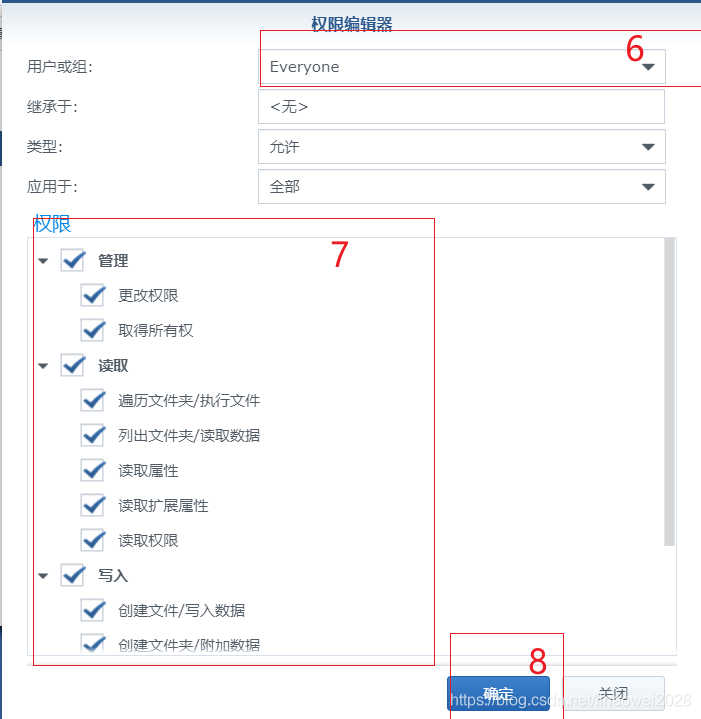Collapse the 写入 permission group
The height and width of the screenshot is (719, 701).
43,576
